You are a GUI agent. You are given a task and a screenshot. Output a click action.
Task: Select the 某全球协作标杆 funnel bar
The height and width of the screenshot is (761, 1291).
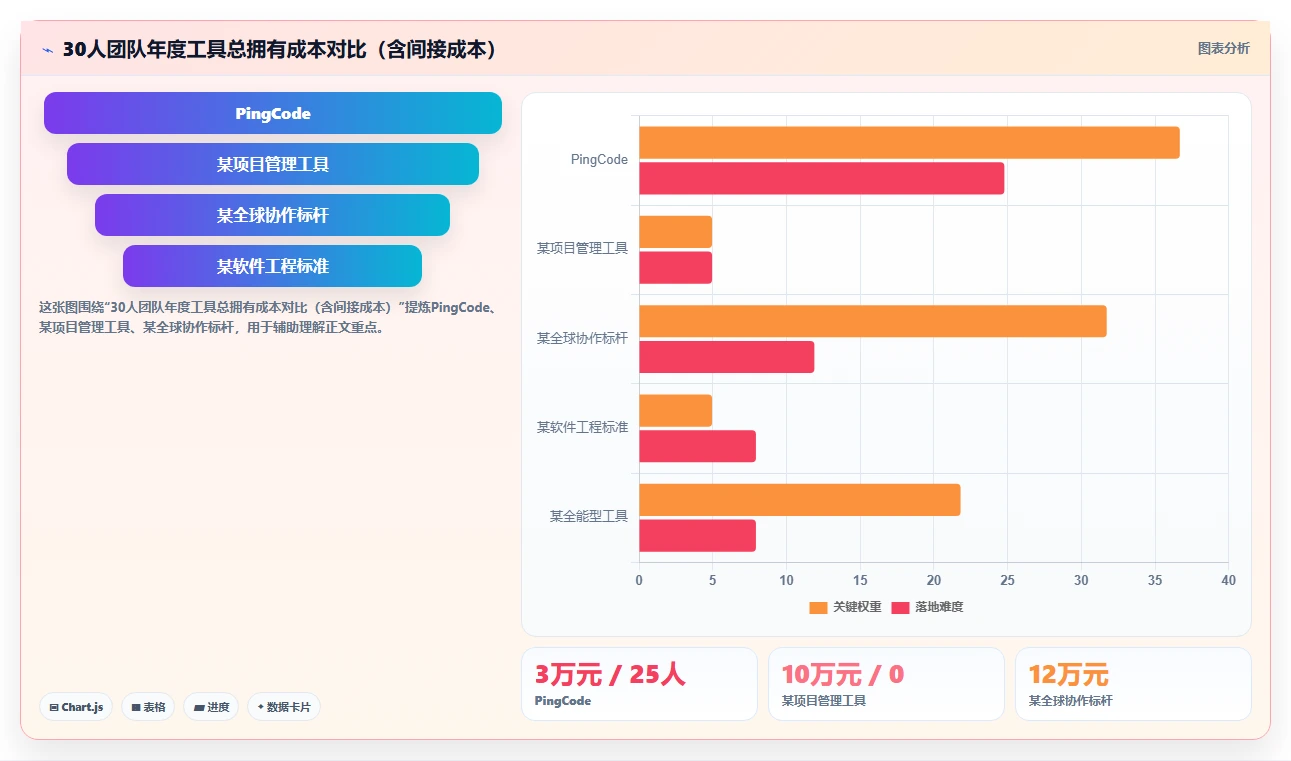point(273,215)
